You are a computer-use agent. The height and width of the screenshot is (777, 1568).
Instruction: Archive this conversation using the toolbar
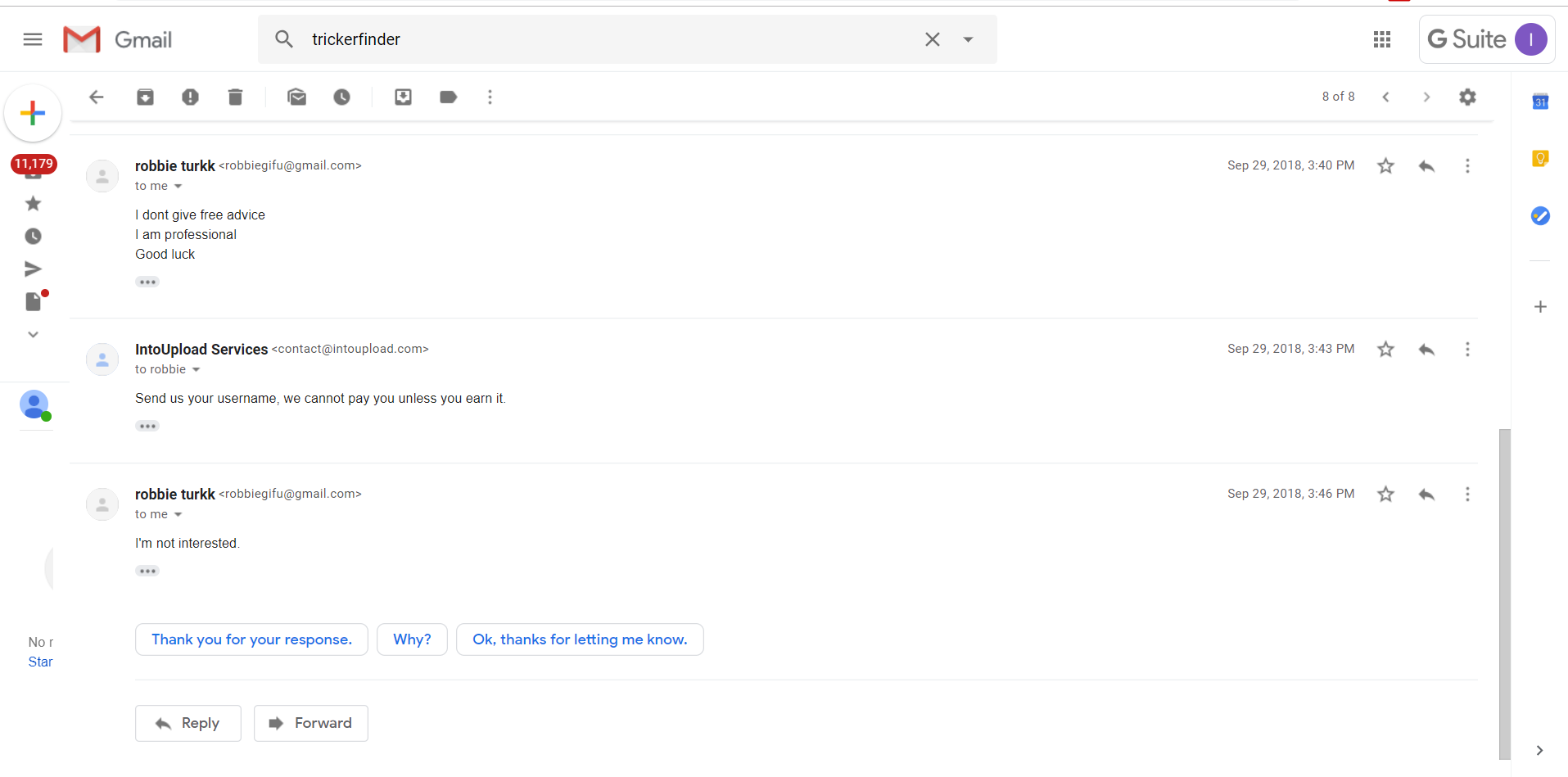[145, 97]
